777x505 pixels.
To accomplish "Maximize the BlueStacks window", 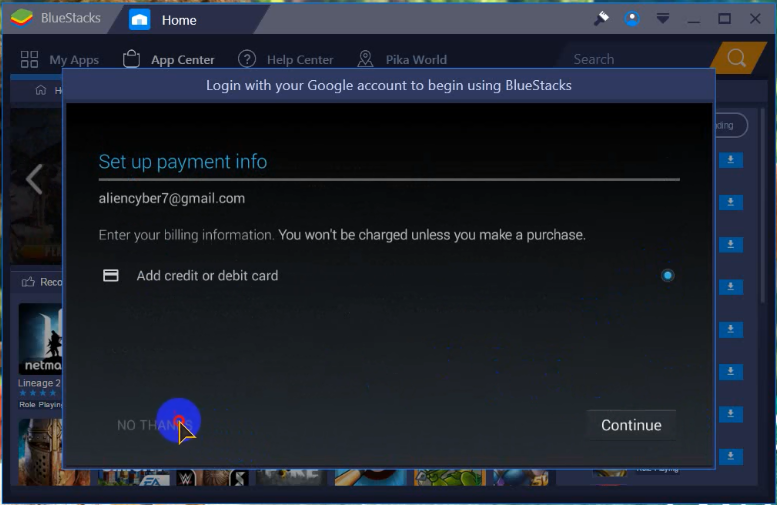I will pyautogui.click(x=724, y=19).
